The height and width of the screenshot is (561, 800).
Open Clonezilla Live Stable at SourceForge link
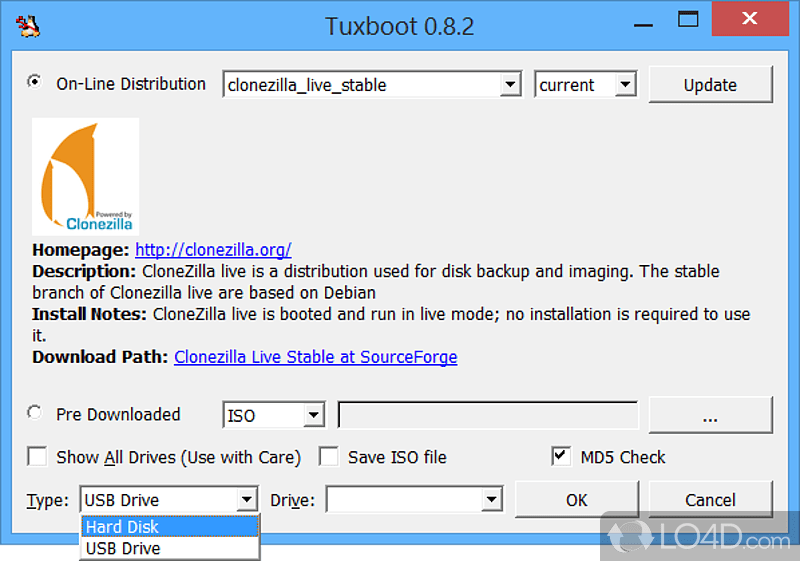pos(316,357)
